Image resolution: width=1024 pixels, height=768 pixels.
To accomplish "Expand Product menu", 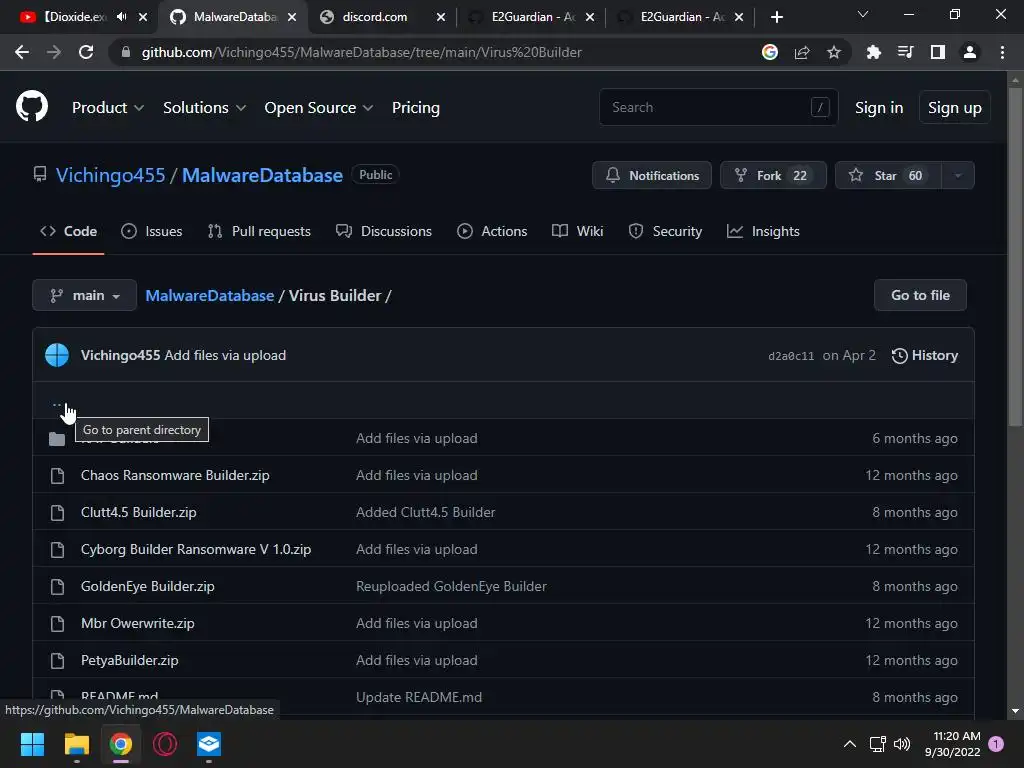I will [x=108, y=108].
